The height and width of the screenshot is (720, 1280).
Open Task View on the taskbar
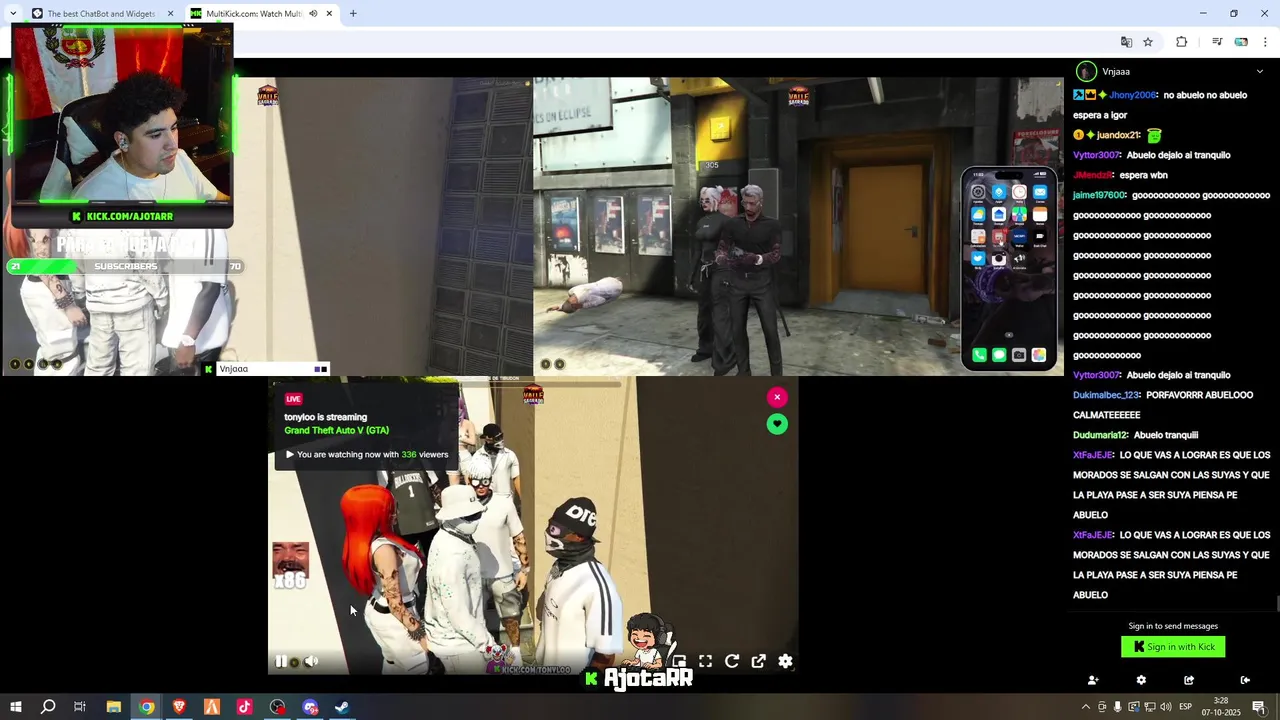pos(80,707)
